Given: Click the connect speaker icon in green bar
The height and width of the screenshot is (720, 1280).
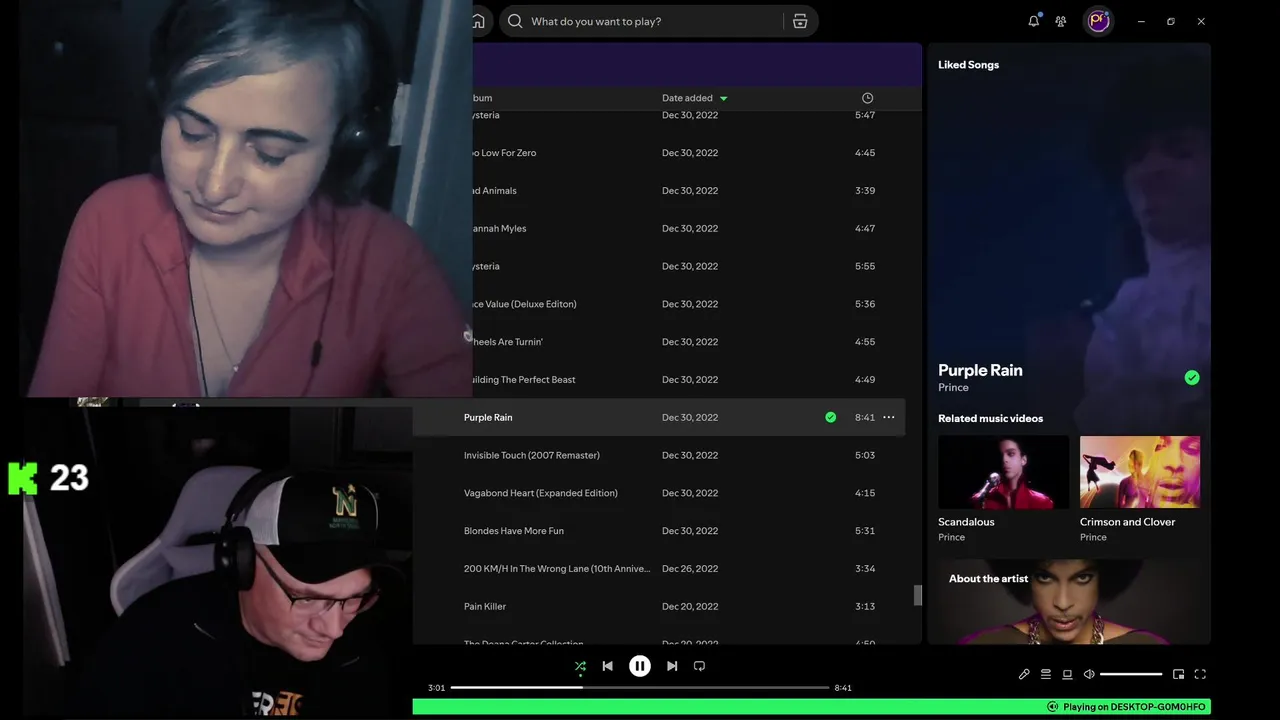Looking at the screenshot, I should 1052,707.
